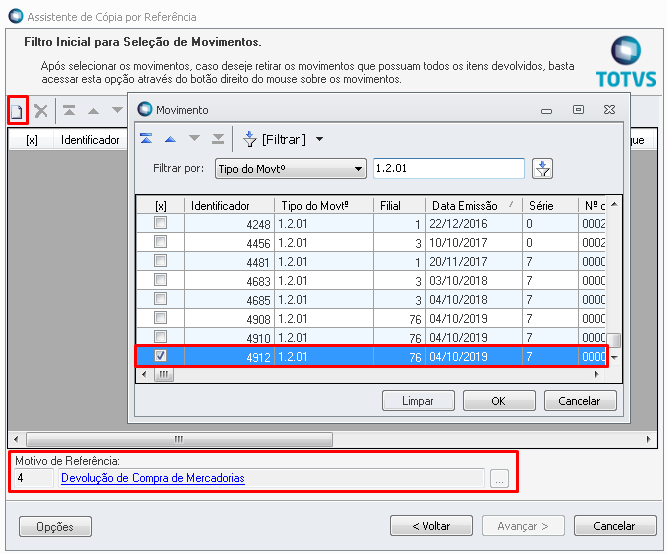Image resolution: width=667 pixels, height=554 pixels.
Task: Select identifier cell 4912
Action: 229,357
